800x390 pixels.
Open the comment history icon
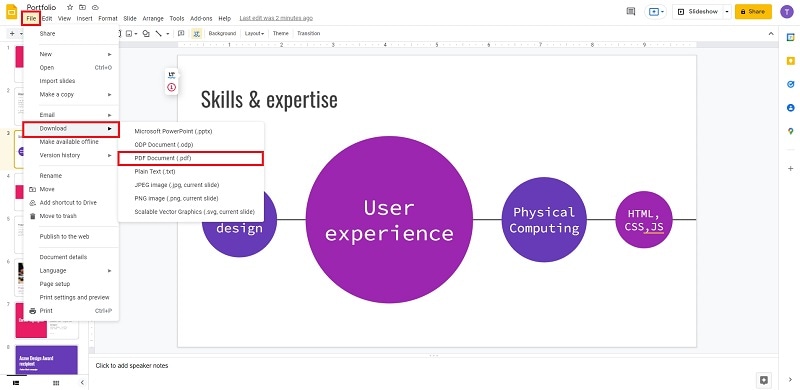tap(631, 11)
